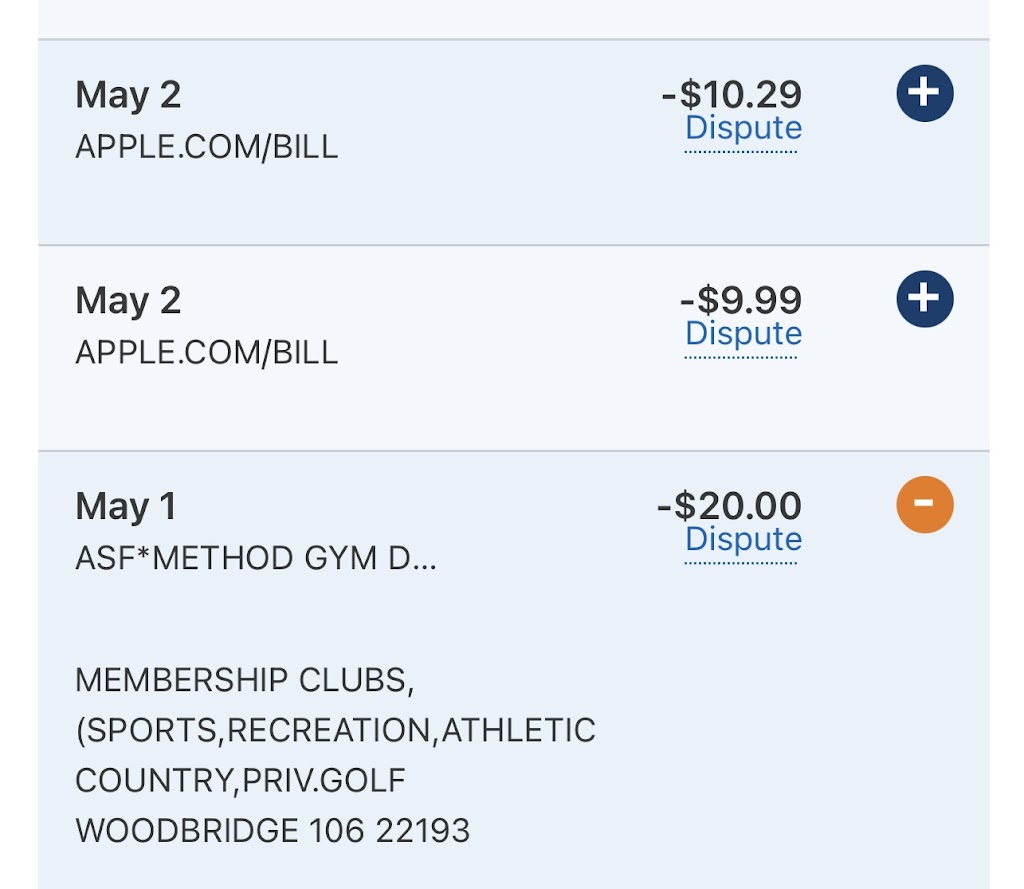Tap APPLE.COM/BILL merchant on the $9.99 row

(207, 353)
